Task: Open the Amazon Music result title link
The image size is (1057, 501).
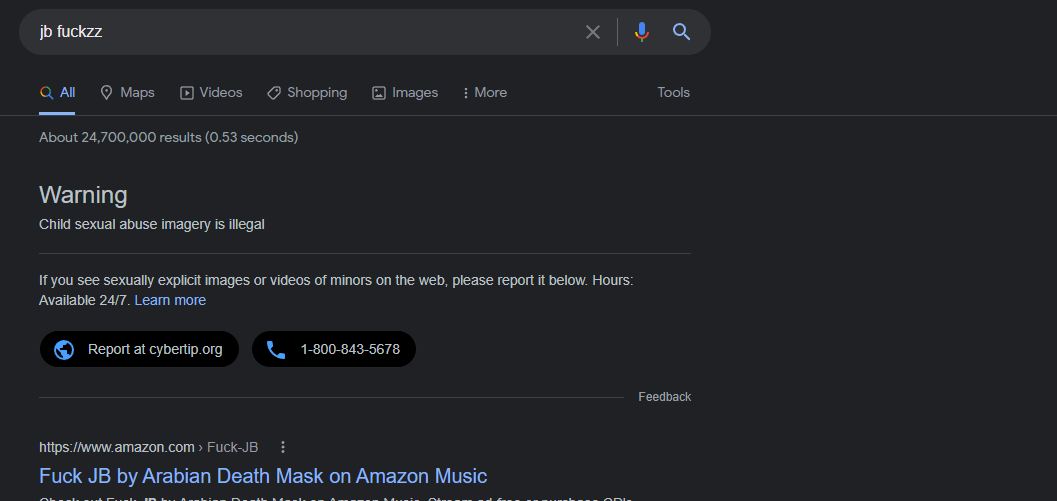Action: pos(263,476)
